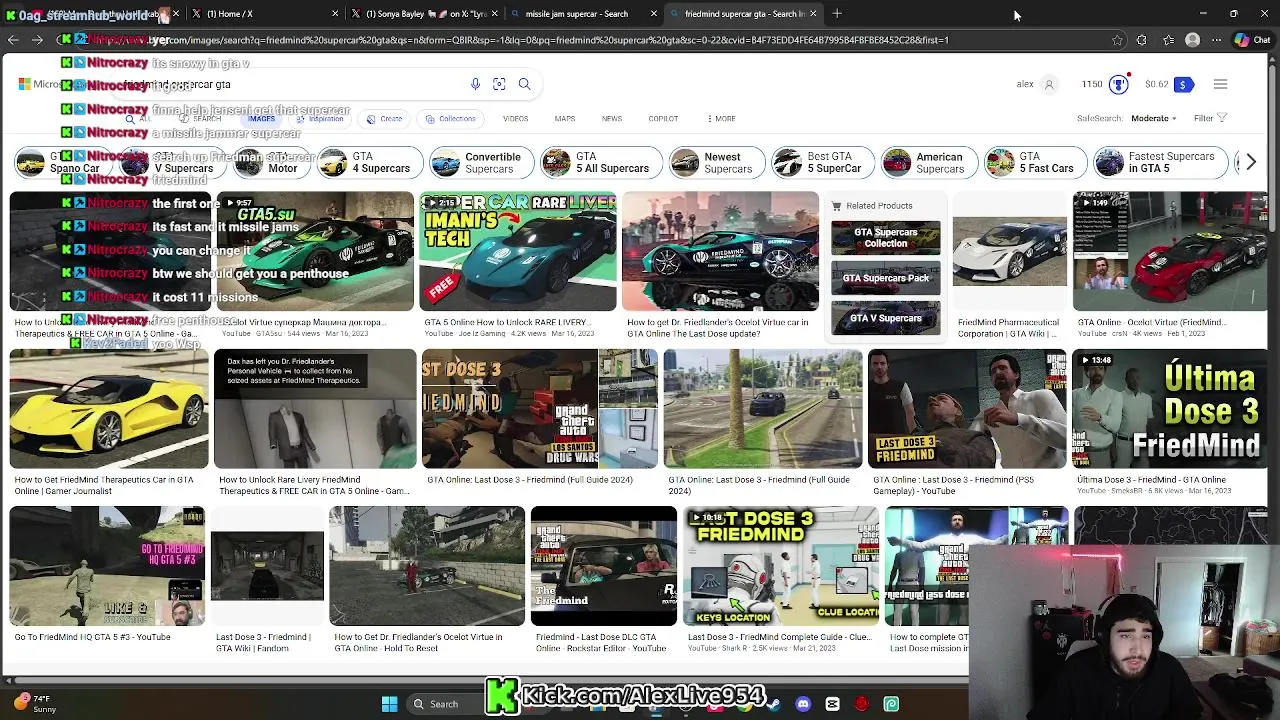Open CapCut from the taskbar

click(832, 704)
